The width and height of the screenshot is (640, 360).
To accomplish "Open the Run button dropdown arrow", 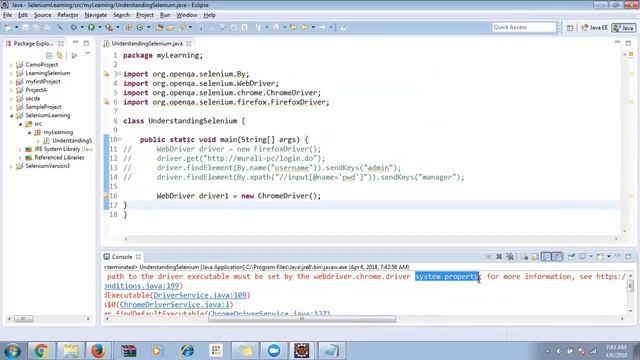I will [100, 27].
